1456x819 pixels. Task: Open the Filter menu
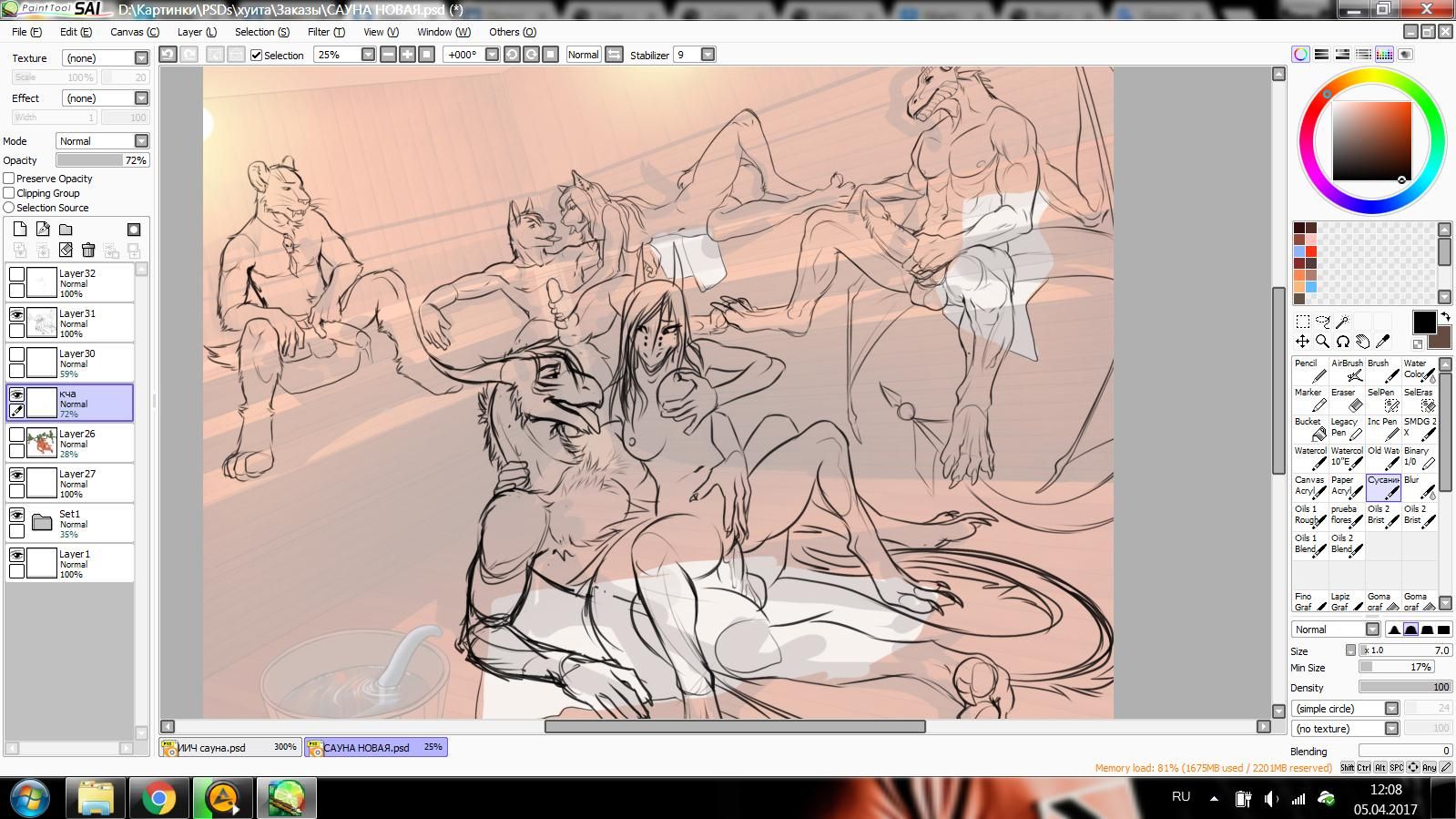[x=326, y=32]
